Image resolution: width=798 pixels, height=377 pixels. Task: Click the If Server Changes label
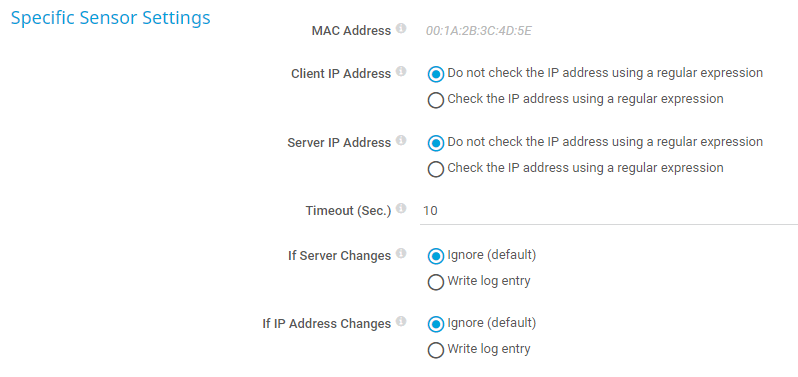pyautogui.click(x=339, y=255)
